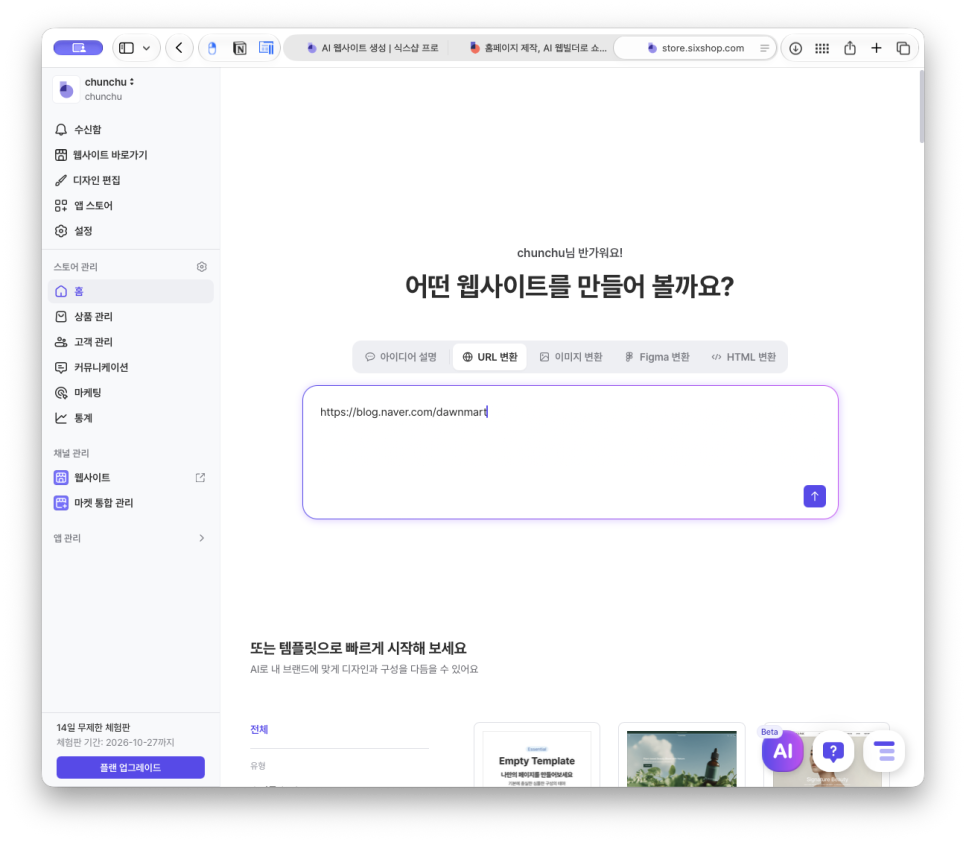The image size is (966, 842).
Task: Open 마케팅 in sidebar
Action: click(78, 392)
